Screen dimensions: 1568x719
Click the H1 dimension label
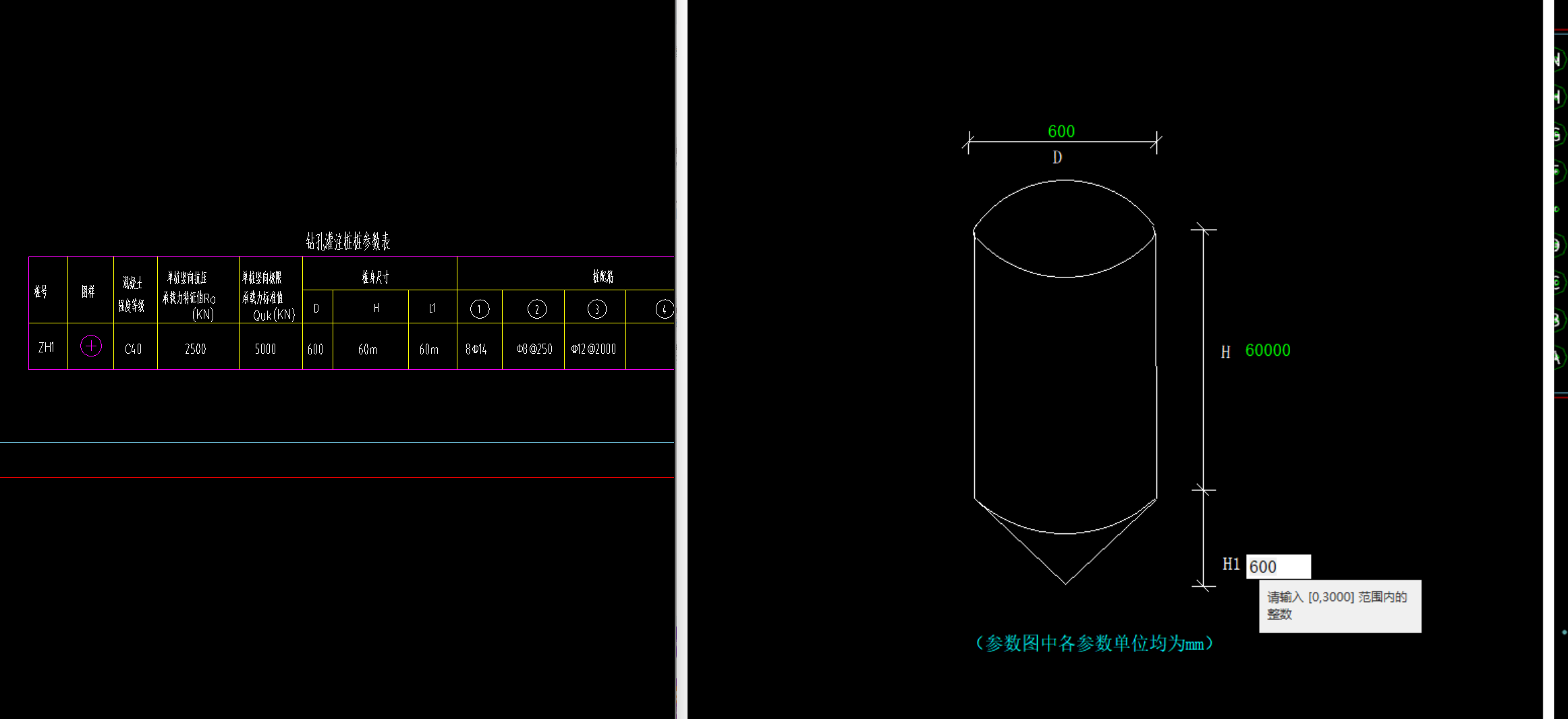tap(1231, 564)
